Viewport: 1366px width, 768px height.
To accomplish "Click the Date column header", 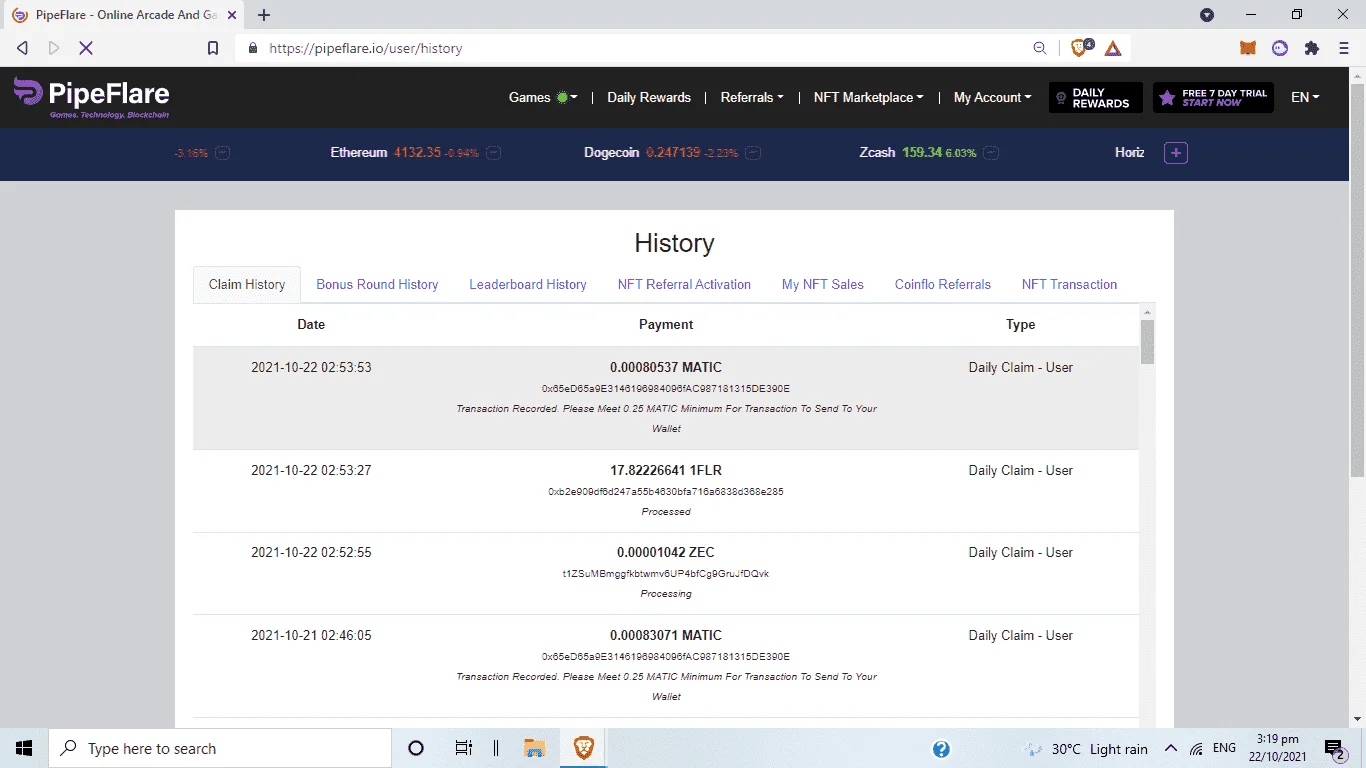I will 311,324.
